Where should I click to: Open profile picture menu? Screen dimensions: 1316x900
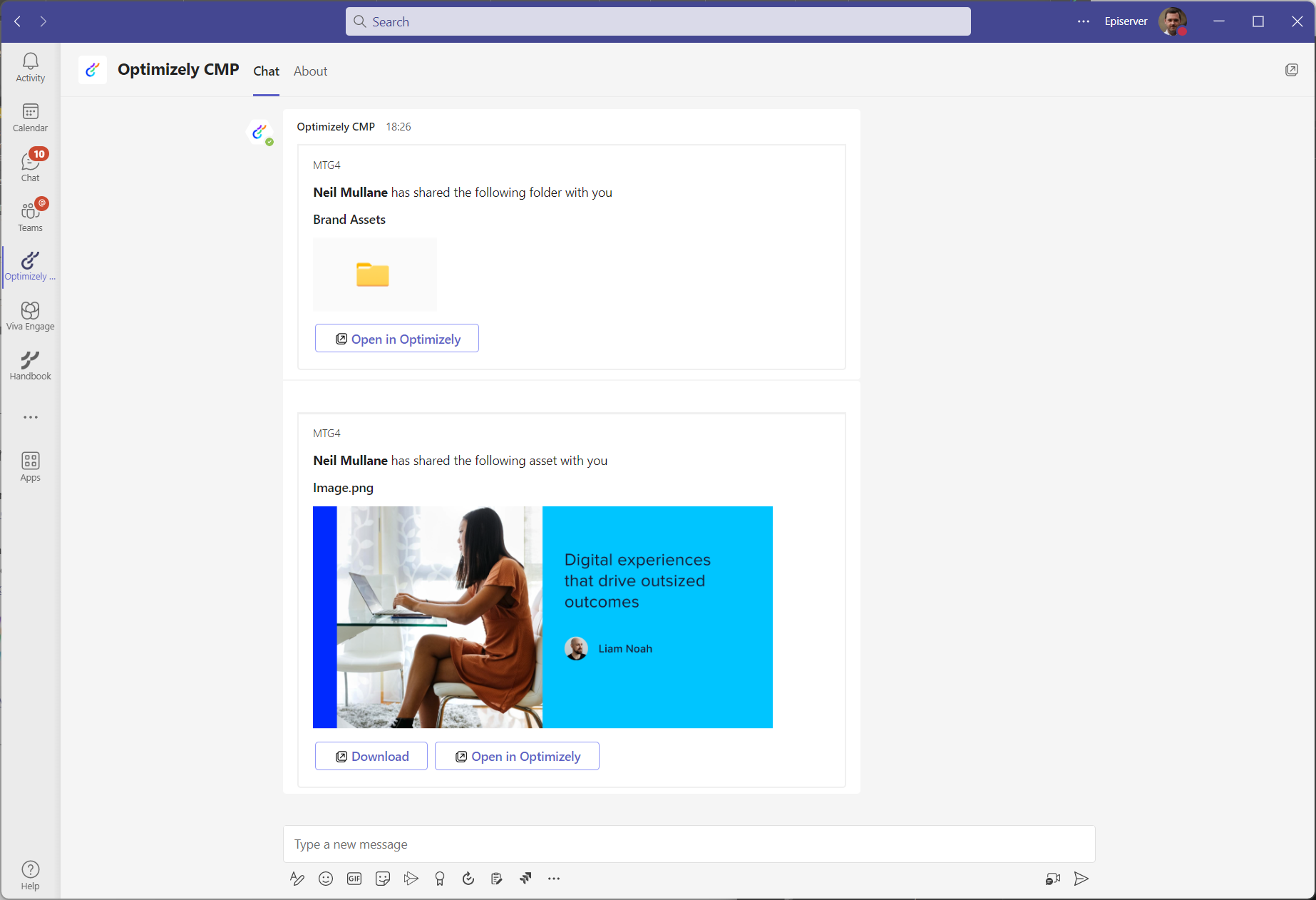[1173, 21]
